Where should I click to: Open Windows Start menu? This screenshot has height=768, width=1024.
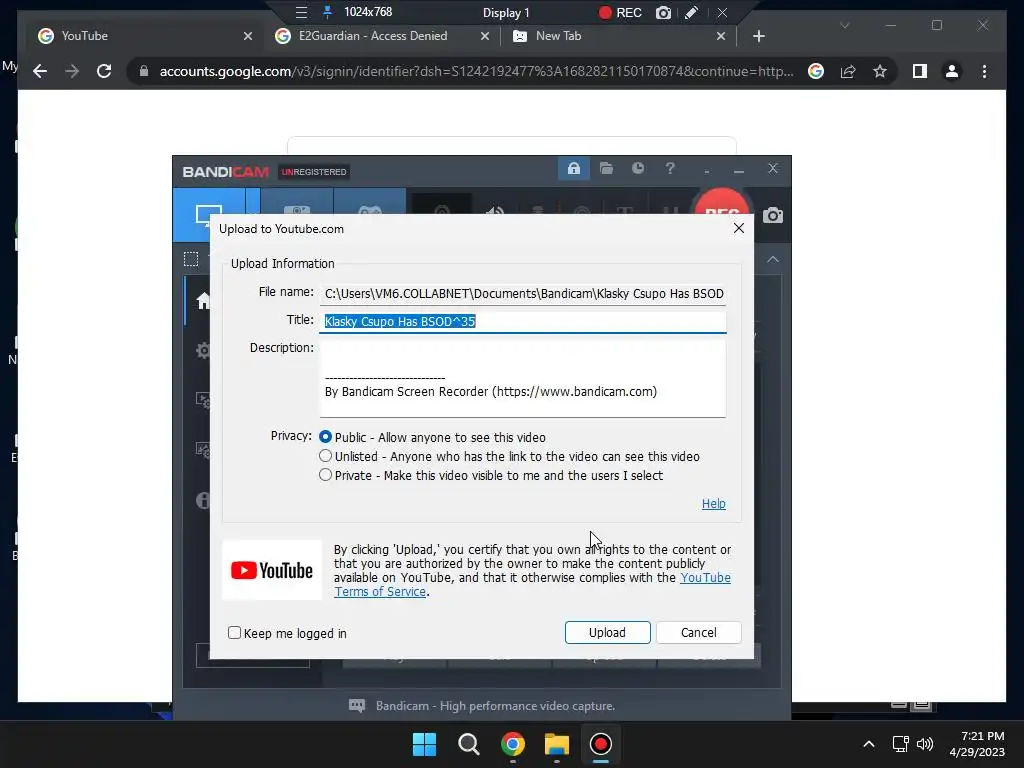424,744
